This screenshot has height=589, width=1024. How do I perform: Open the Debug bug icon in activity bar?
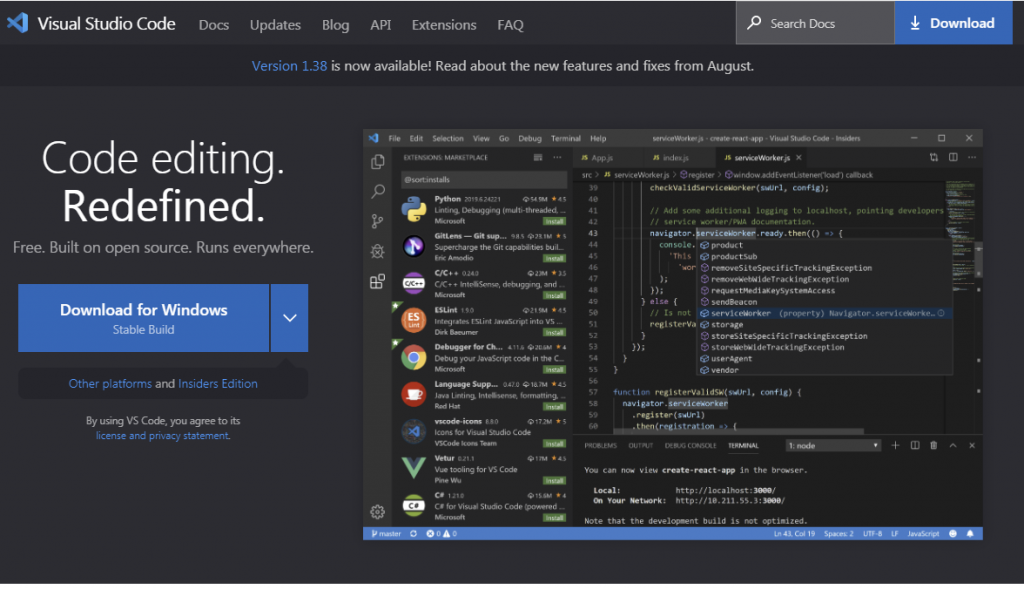[x=377, y=251]
